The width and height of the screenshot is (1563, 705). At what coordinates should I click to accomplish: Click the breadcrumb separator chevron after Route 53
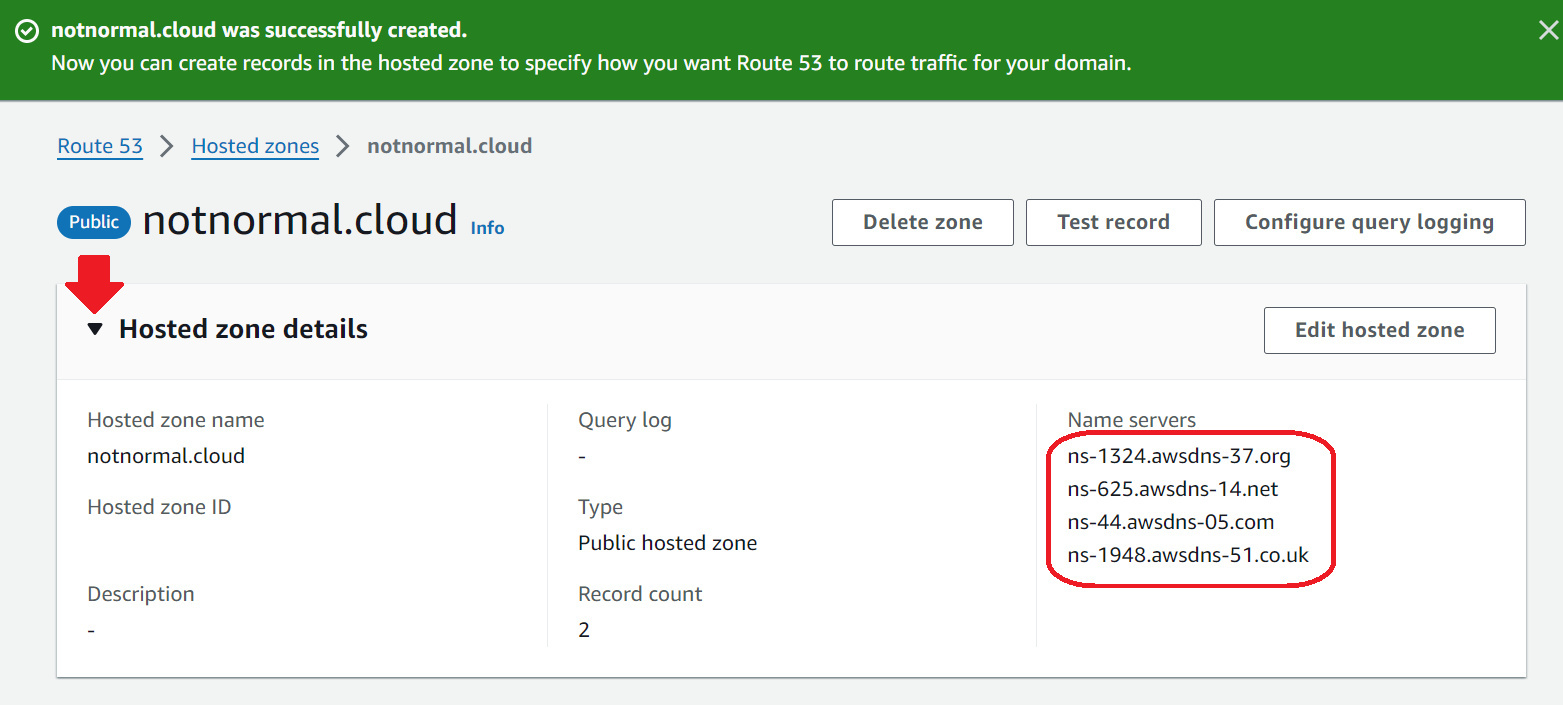[164, 145]
